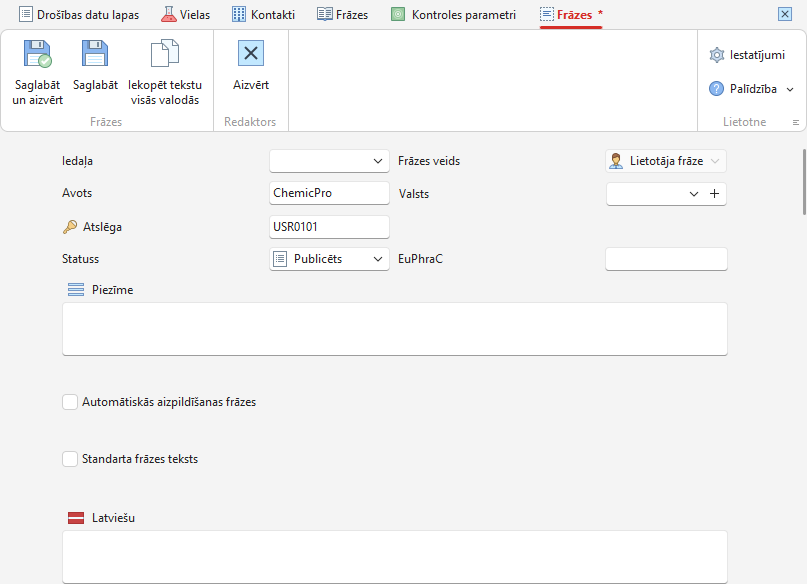
Task: Switch to the Drošības datu lapas tab
Action: 79,15
